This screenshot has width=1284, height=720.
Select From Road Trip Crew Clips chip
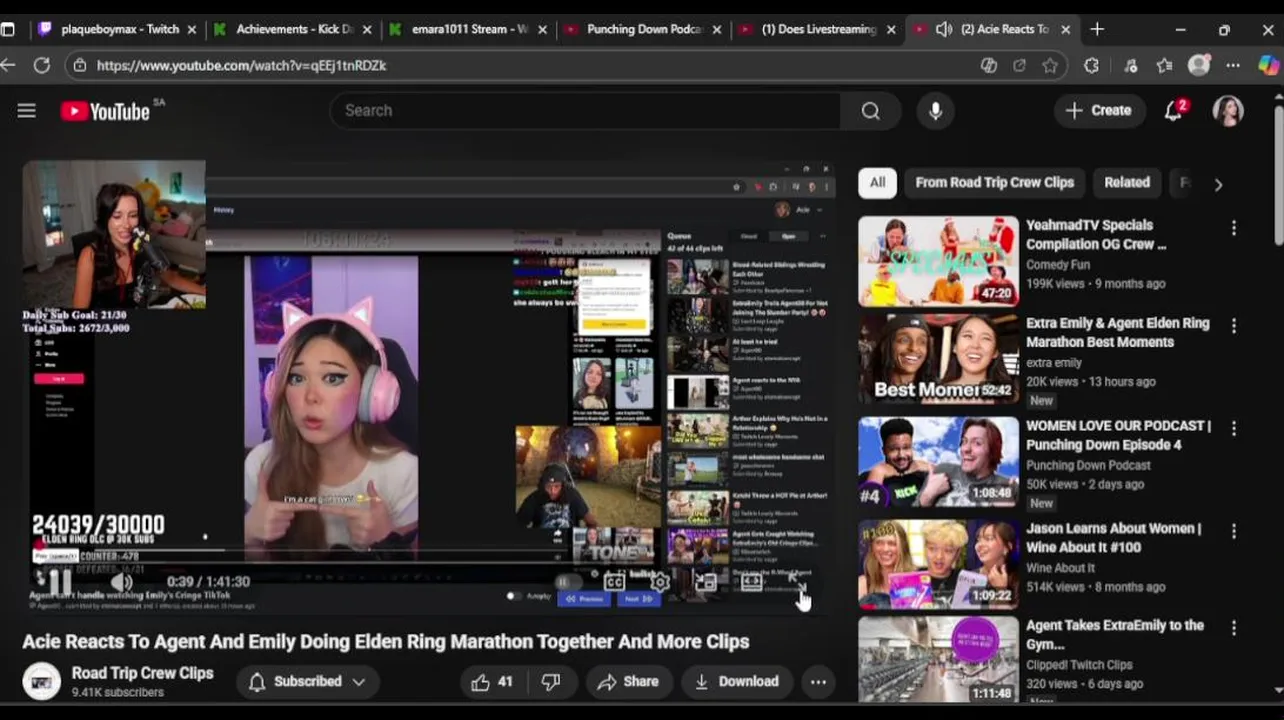pos(994,183)
